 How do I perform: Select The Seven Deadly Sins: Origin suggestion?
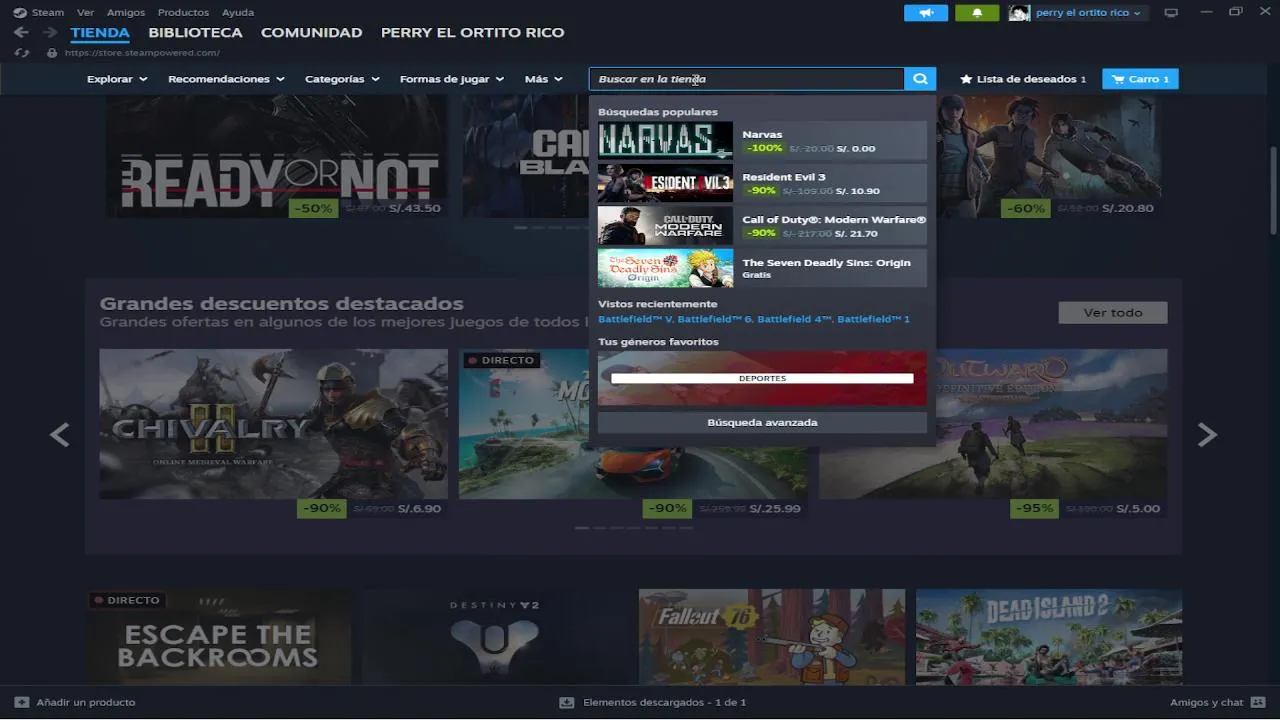(762, 268)
